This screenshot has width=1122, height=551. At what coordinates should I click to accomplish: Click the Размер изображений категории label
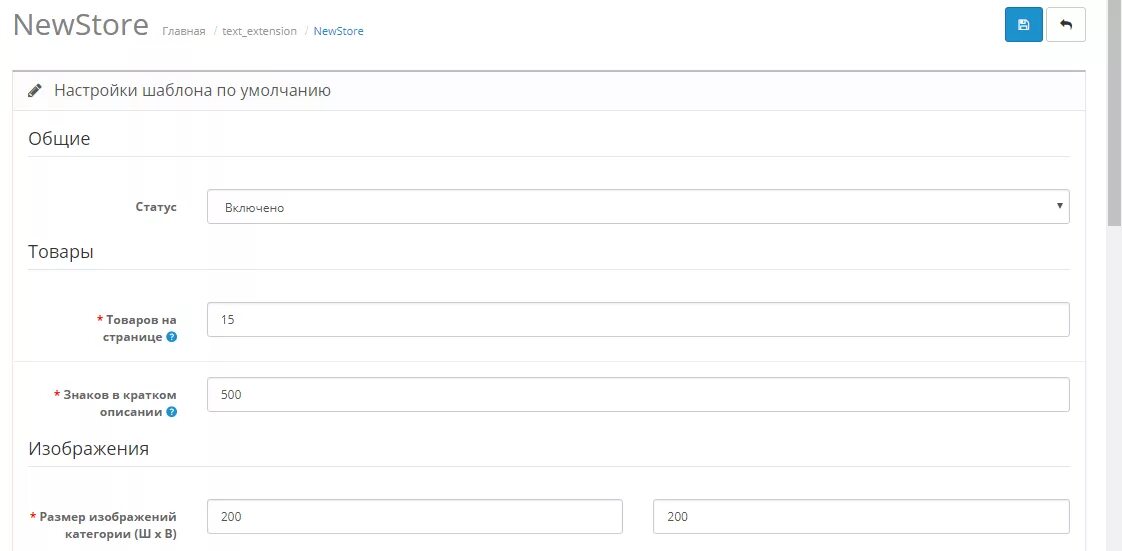tap(103, 525)
